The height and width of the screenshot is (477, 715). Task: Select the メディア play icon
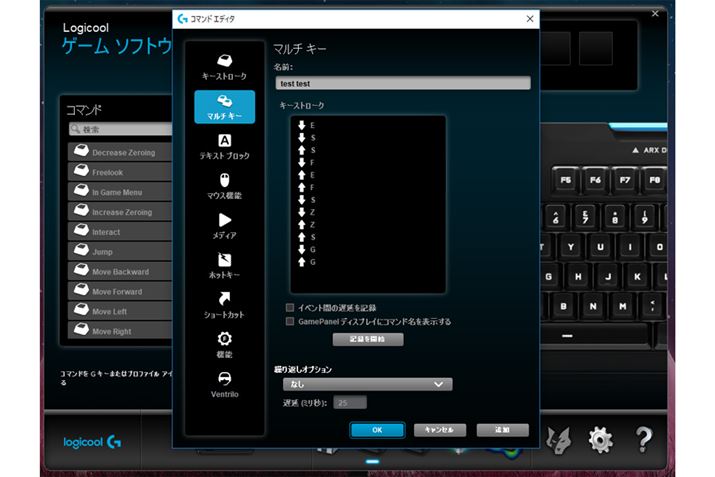[x=225, y=220]
